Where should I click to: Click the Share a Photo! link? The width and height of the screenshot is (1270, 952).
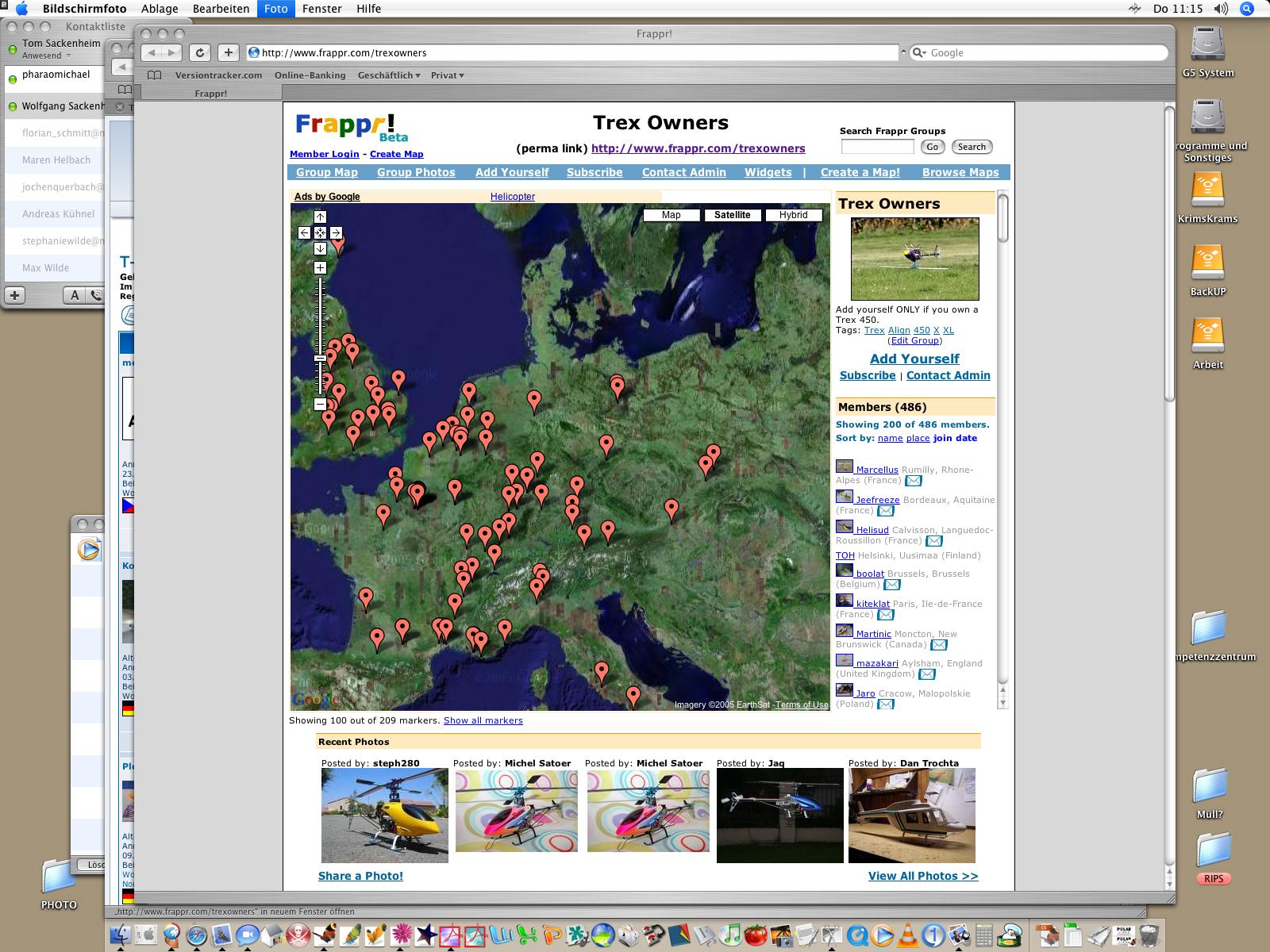pos(360,876)
